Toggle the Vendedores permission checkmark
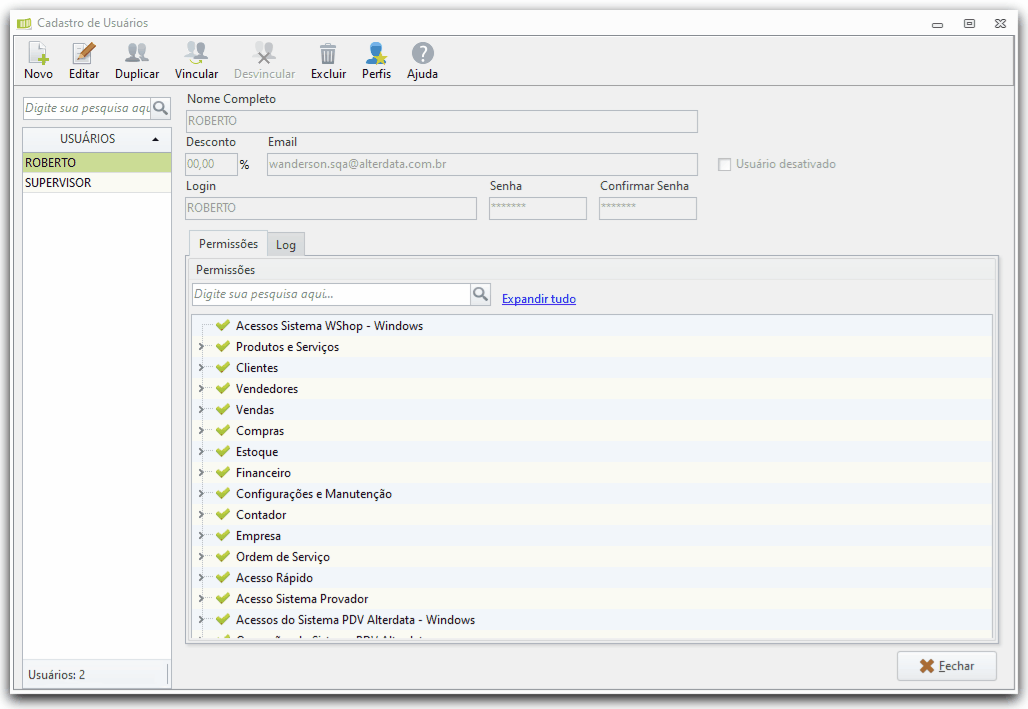The image size is (1028, 709). [223, 388]
